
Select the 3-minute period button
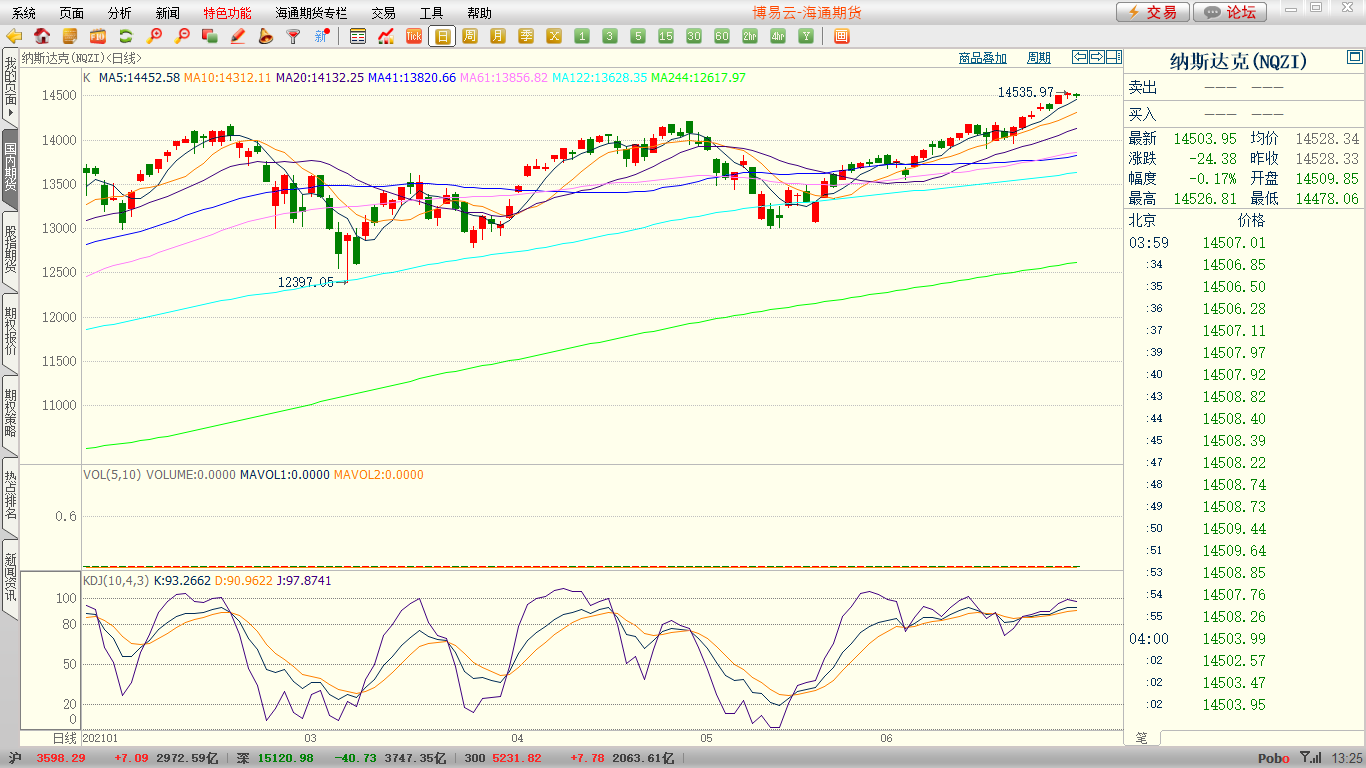pyautogui.click(x=610, y=36)
